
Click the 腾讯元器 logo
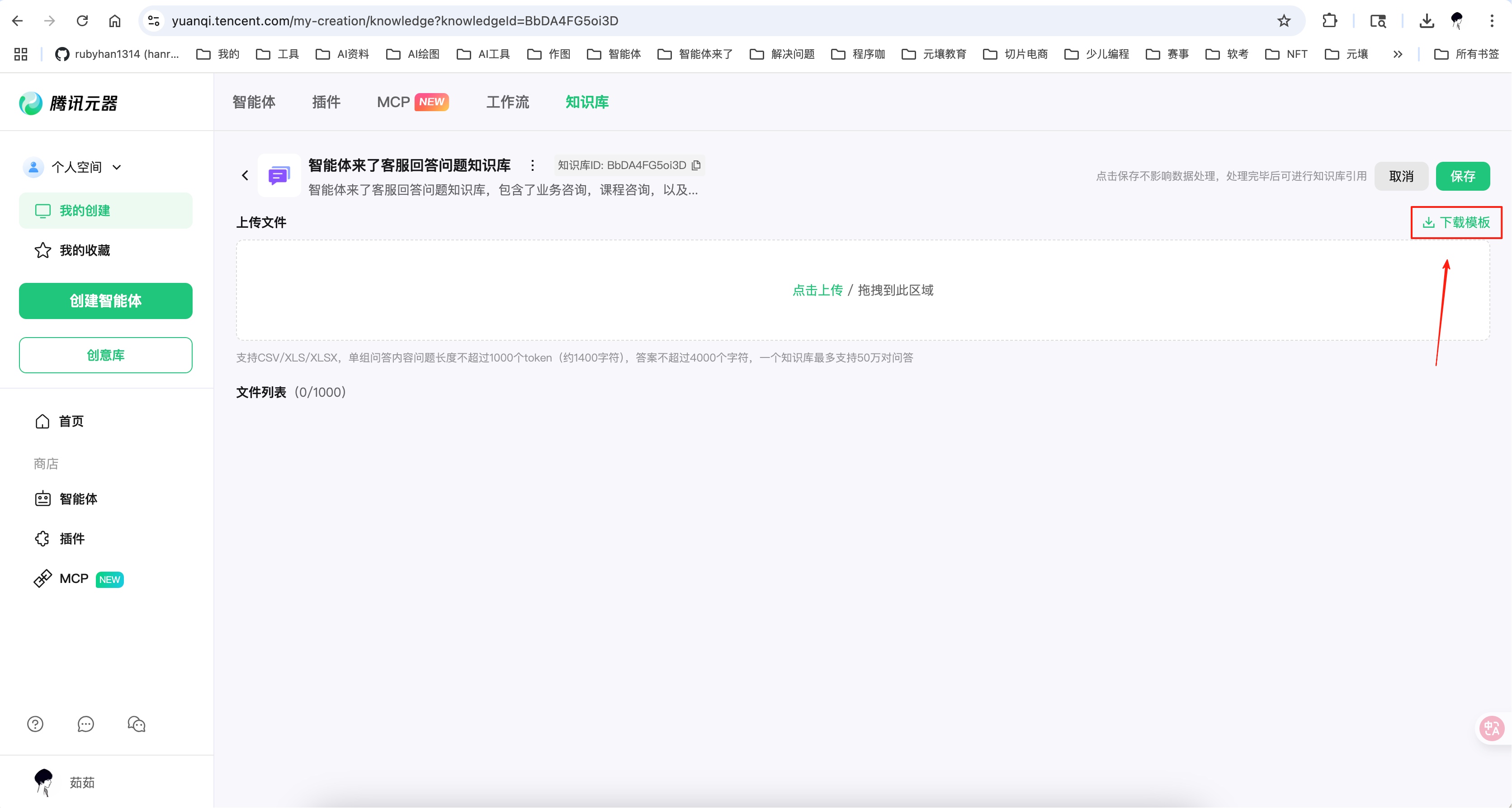click(67, 103)
